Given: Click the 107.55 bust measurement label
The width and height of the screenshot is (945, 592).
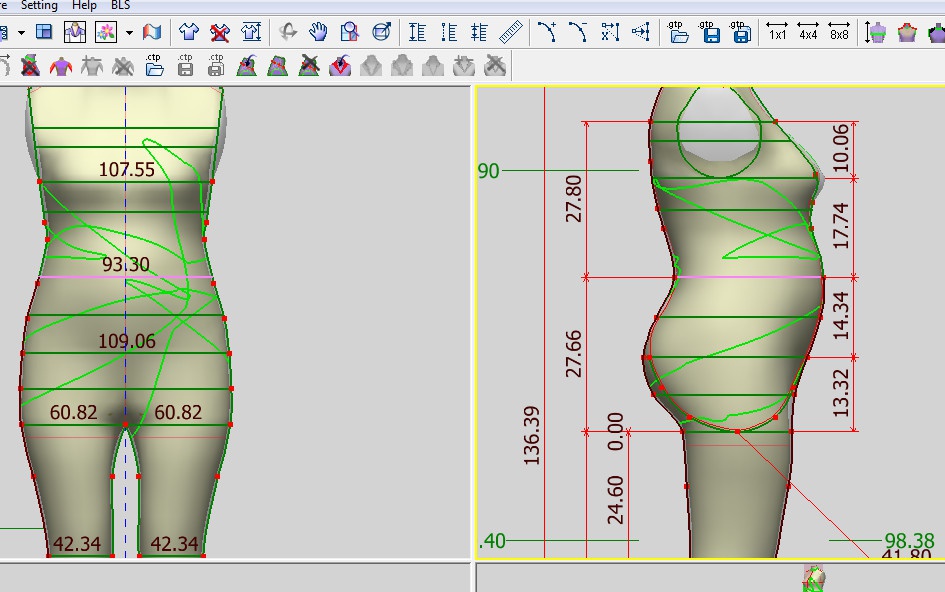Looking at the screenshot, I should click(126, 170).
